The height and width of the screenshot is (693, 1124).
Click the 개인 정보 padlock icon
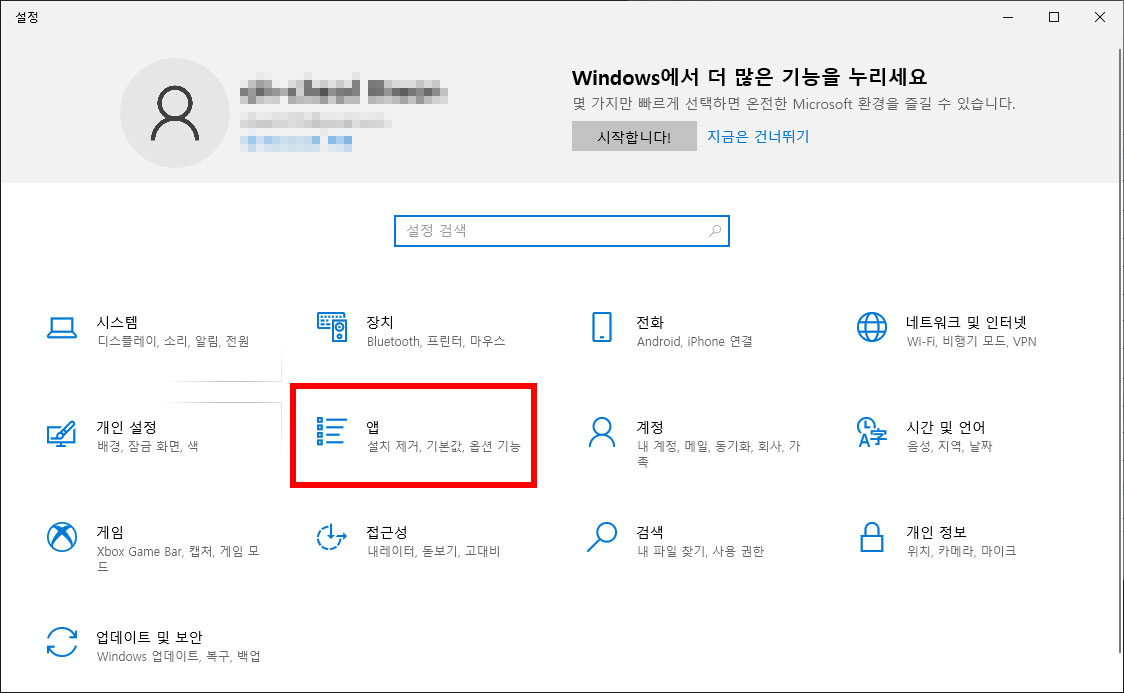click(872, 537)
